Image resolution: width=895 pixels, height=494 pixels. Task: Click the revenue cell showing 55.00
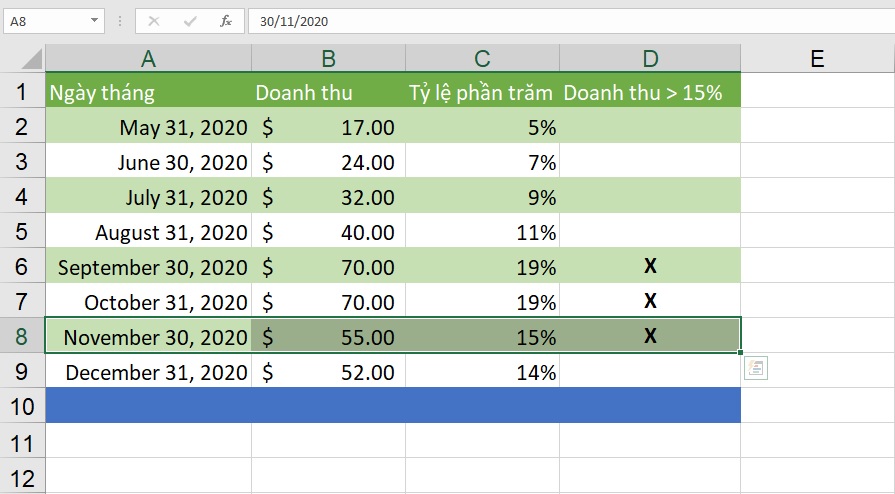coord(328,336)
